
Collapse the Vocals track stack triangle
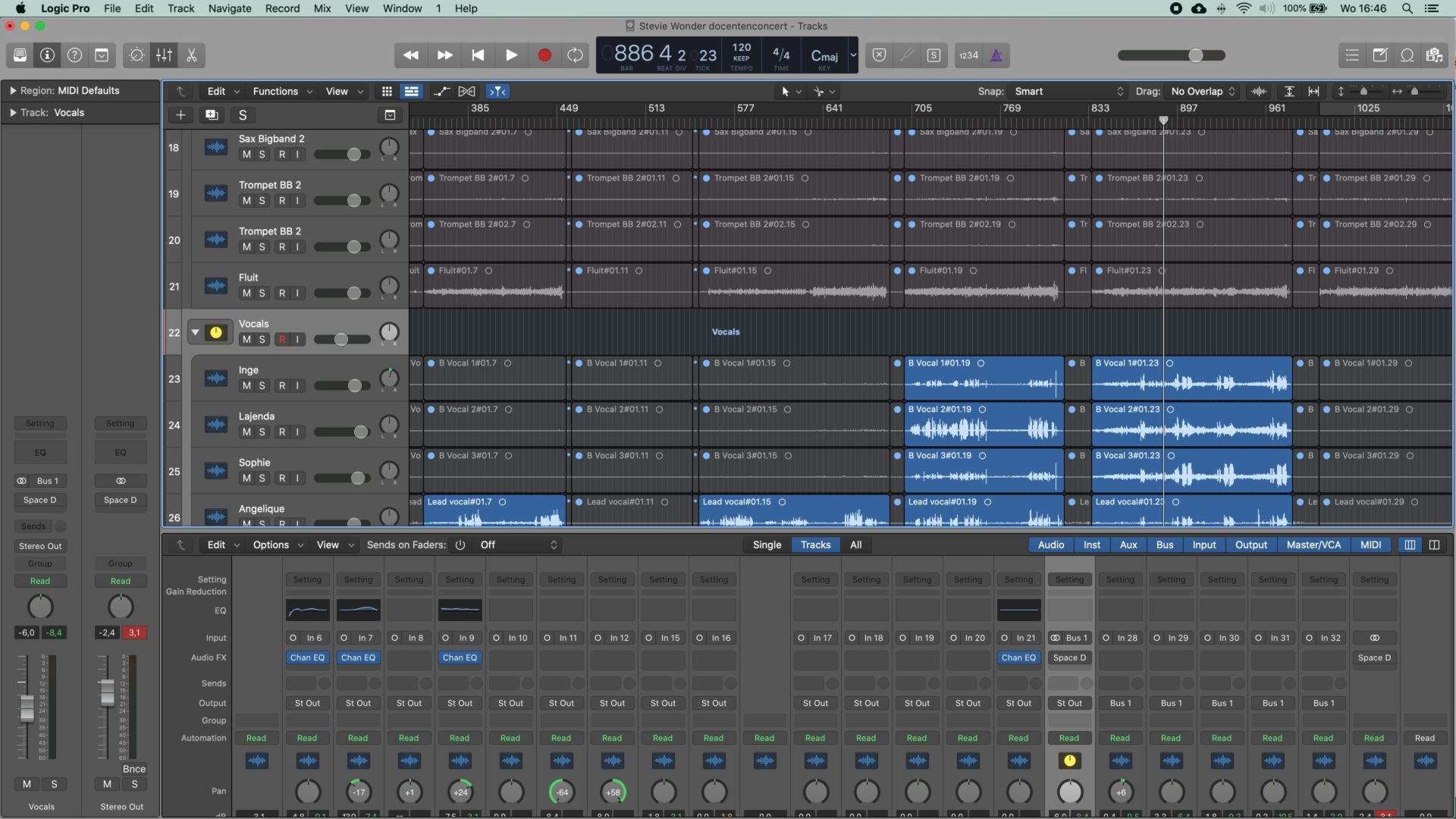pyautogui.click(x=195, y=332)
